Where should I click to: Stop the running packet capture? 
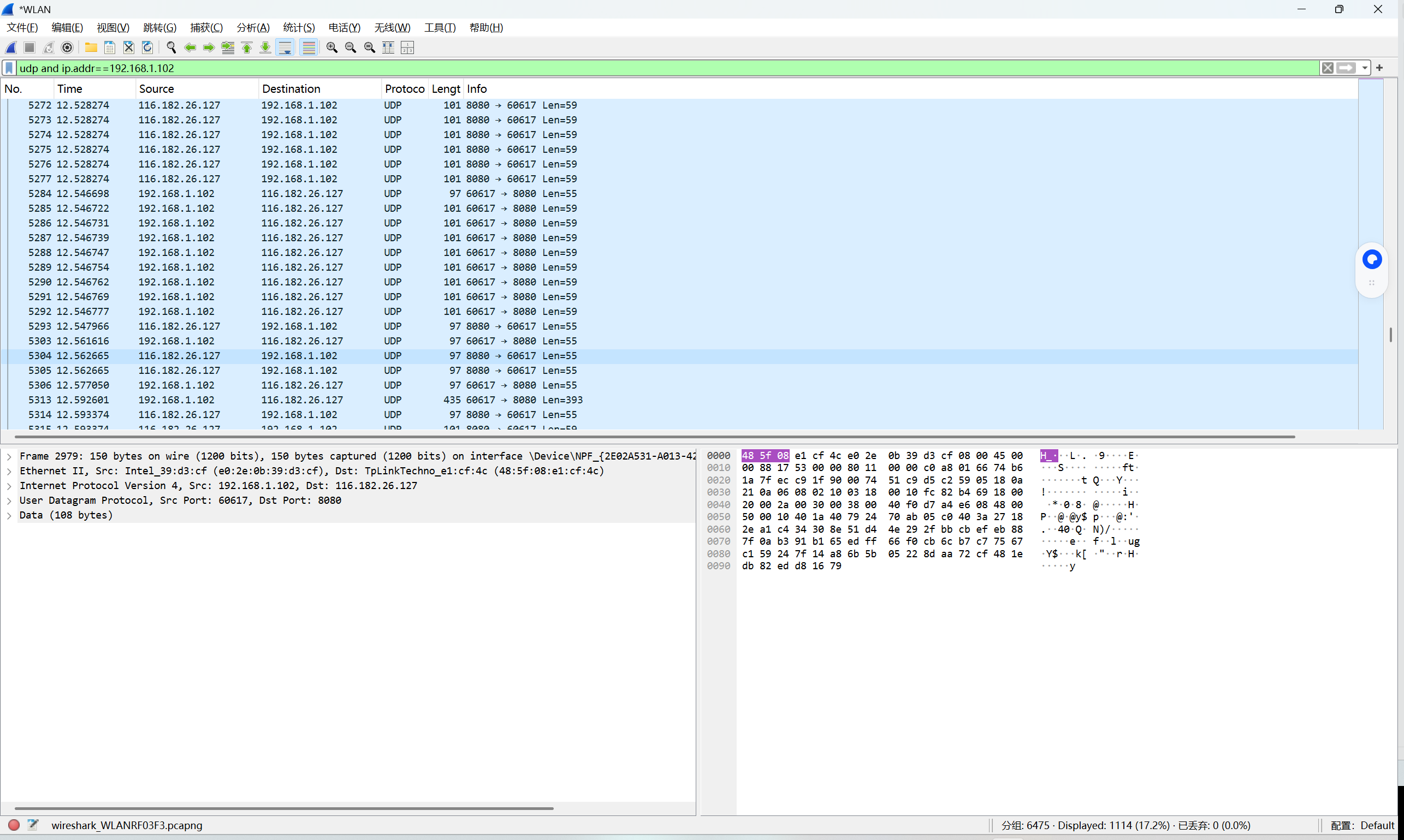click(29, 47)
